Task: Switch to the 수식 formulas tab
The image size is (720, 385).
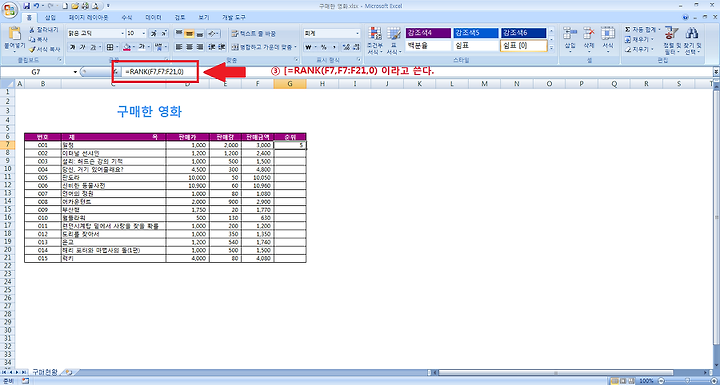Action: point(127,17)
